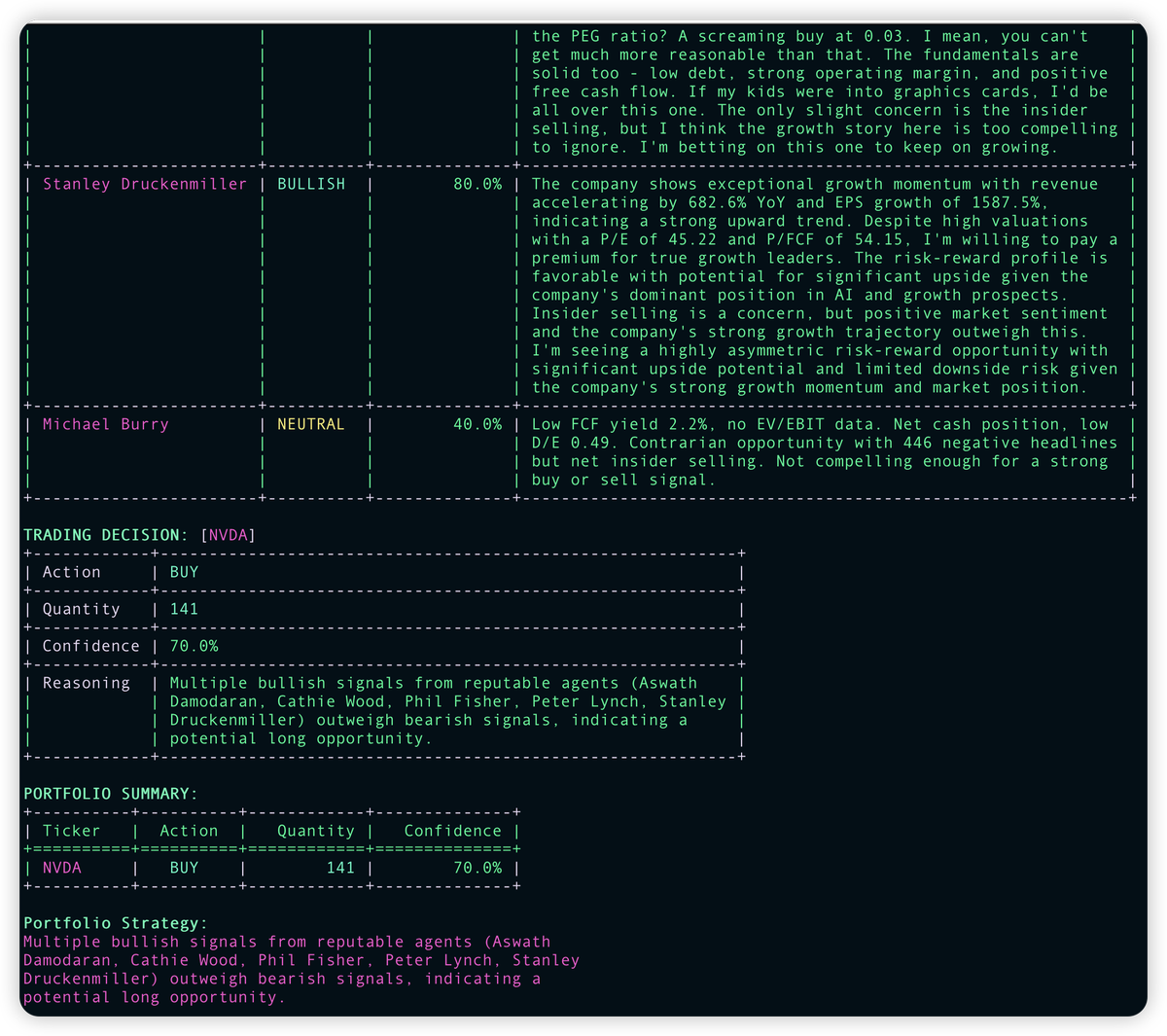Click the 80.0% confidence value
1167x1036 pixels.
477,184
